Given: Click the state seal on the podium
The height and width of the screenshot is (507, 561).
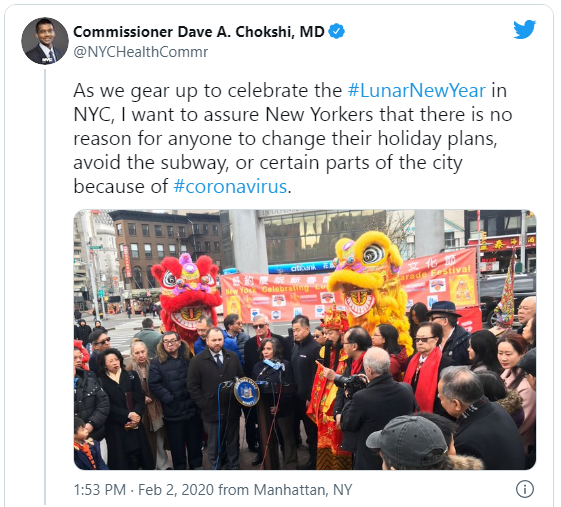Looking at the screenshot, I should click(x=247, y=392).
